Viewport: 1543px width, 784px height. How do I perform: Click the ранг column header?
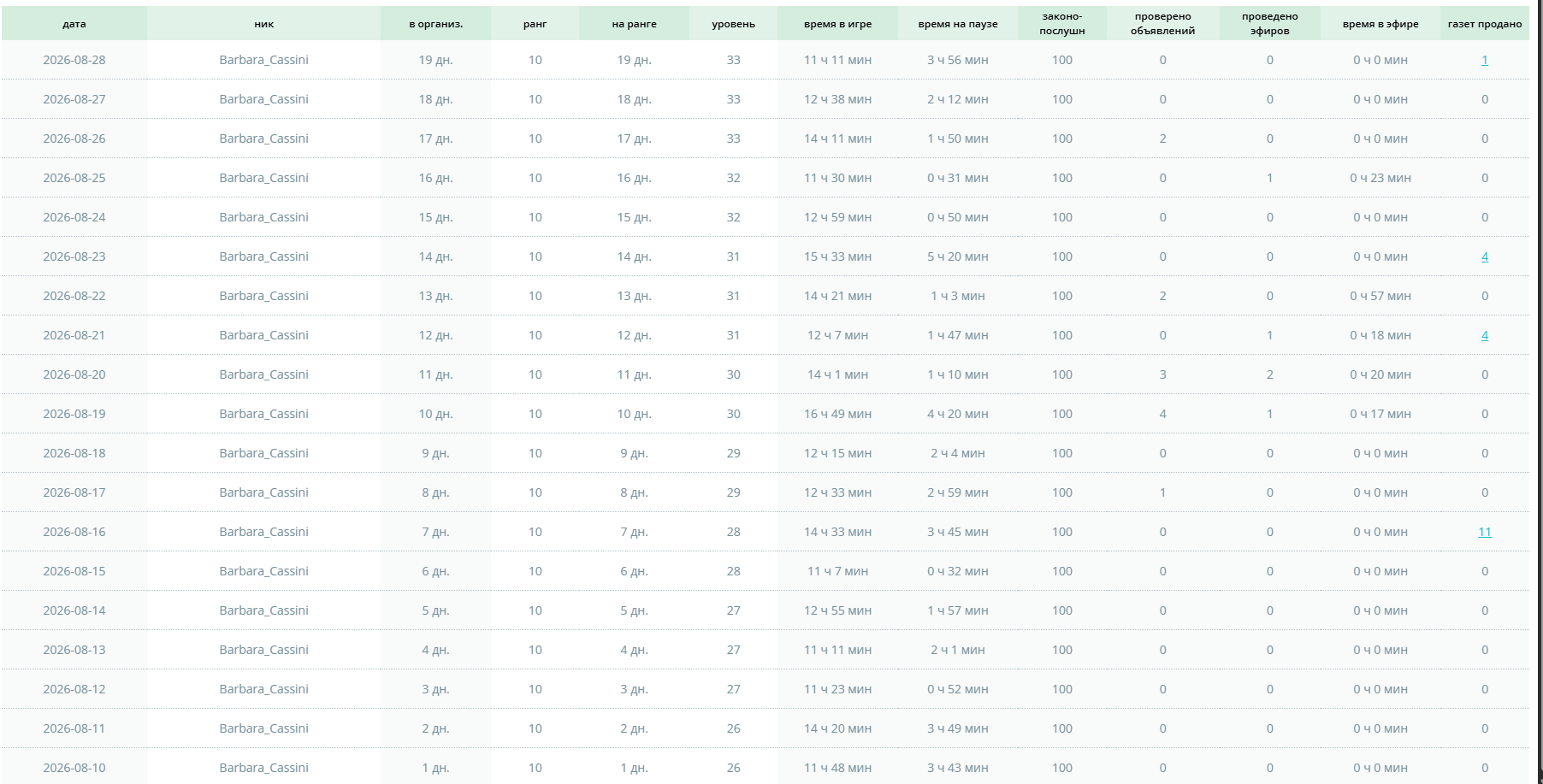point(535,24)
